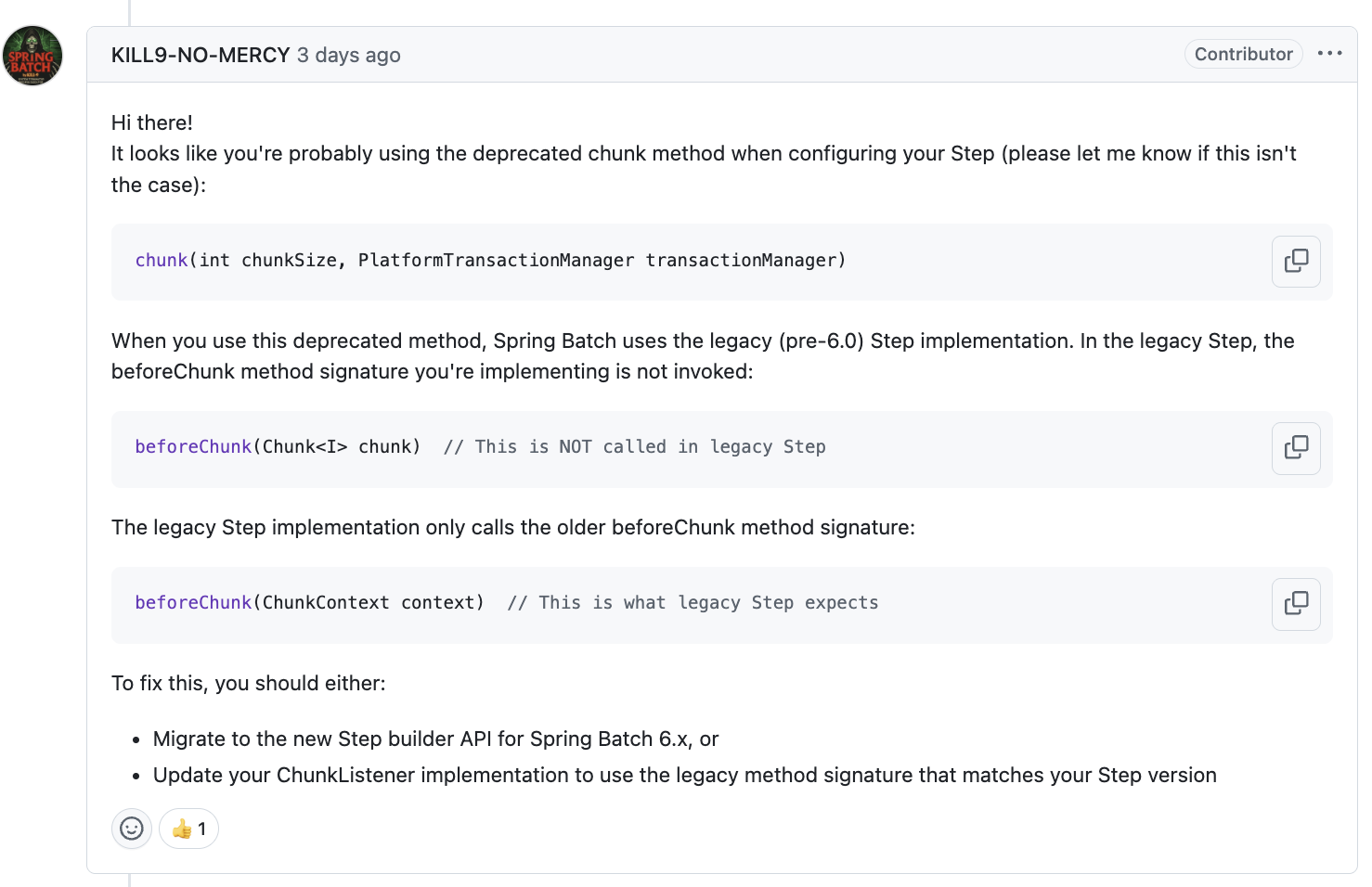Open KILL9-NO-MERCY's profile from the username
This screenshot has width=1372, height=887.
point(201,55)
